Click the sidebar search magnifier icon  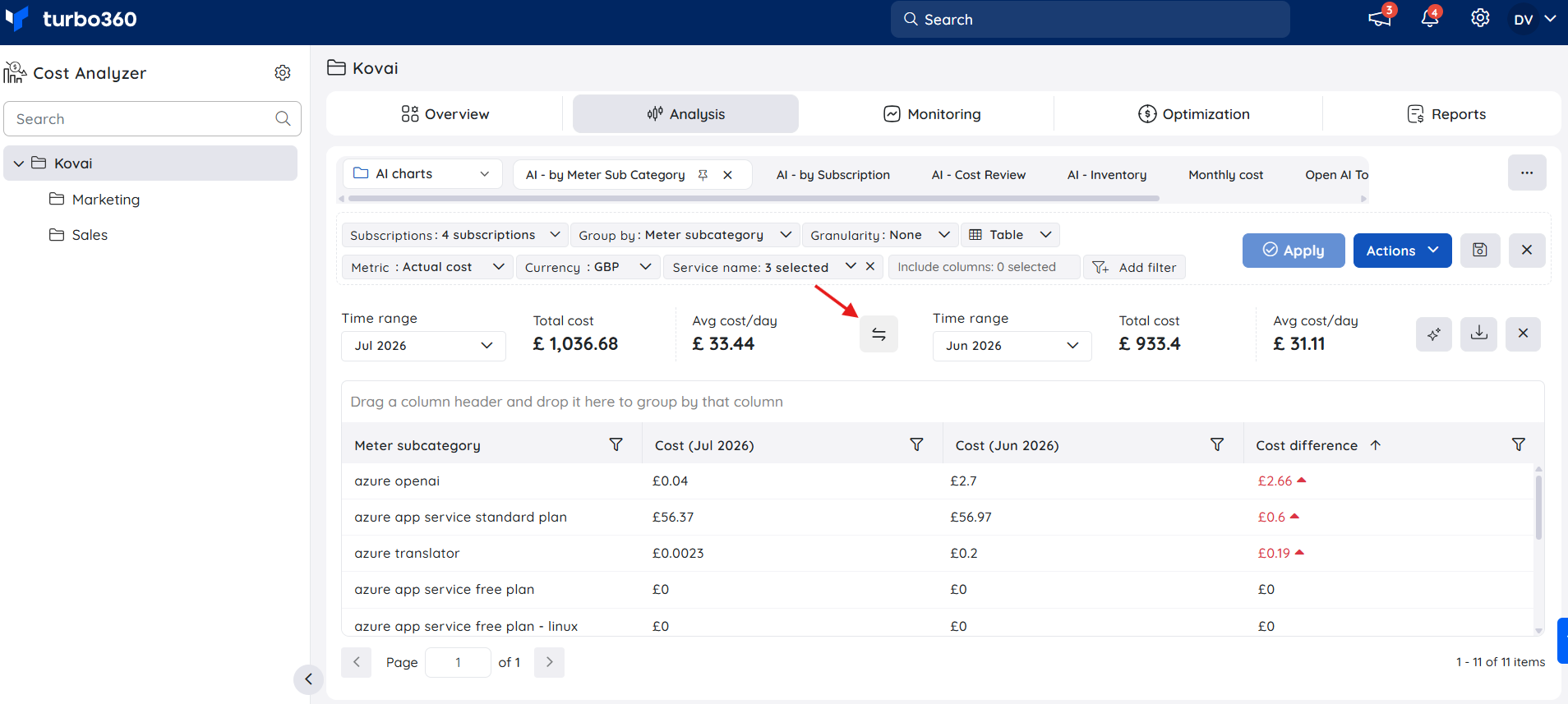pos(283,119)
